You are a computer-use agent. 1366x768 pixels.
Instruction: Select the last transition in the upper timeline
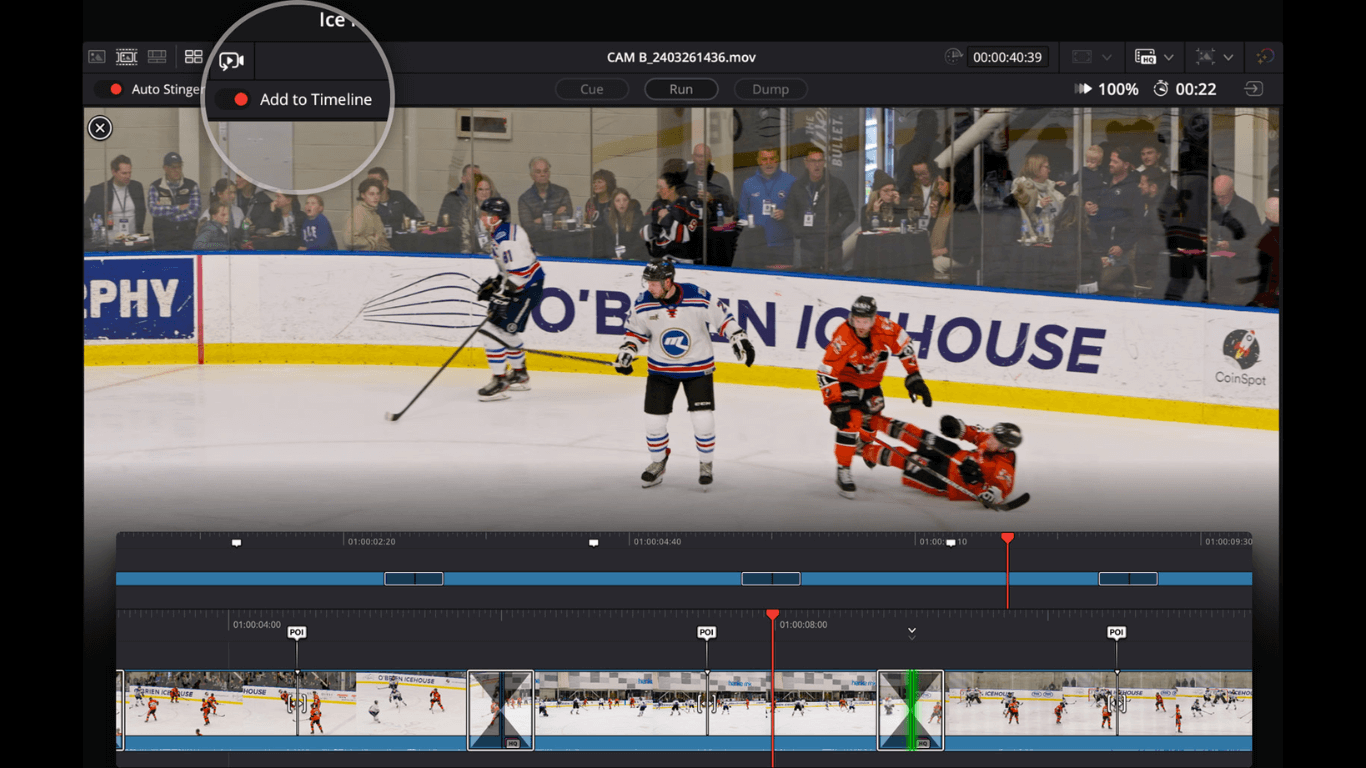point(1128,579)
